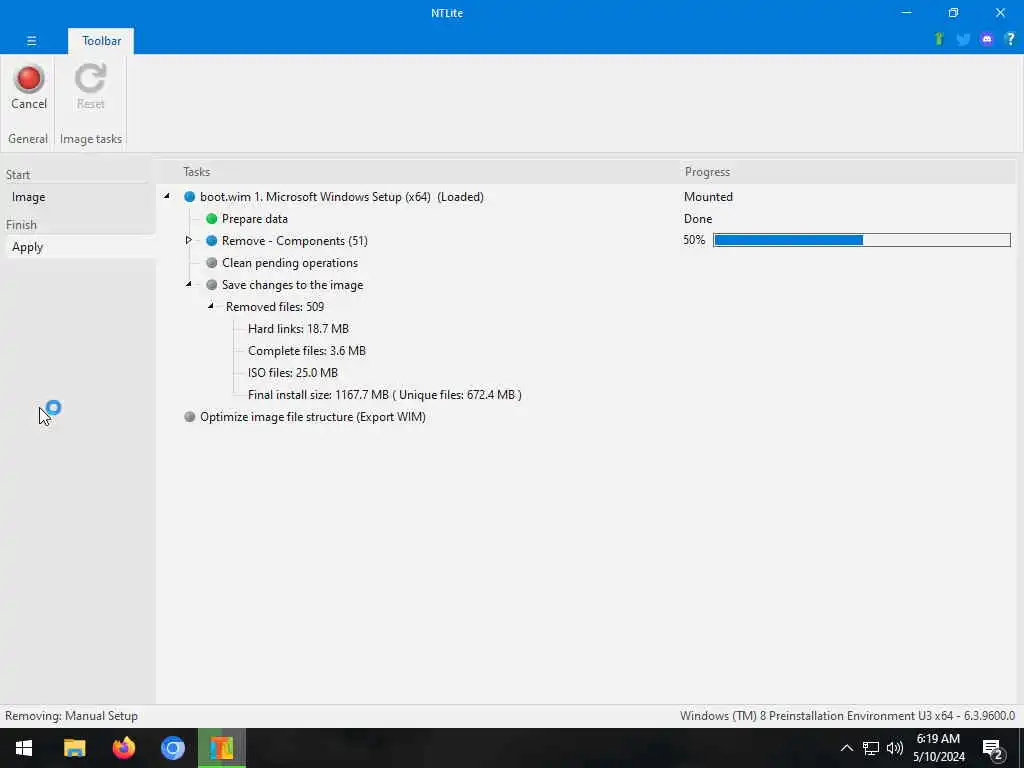Open the Discord icon link
The image size is (1024, 768).
pyautogui.click(x=987, y=40)
